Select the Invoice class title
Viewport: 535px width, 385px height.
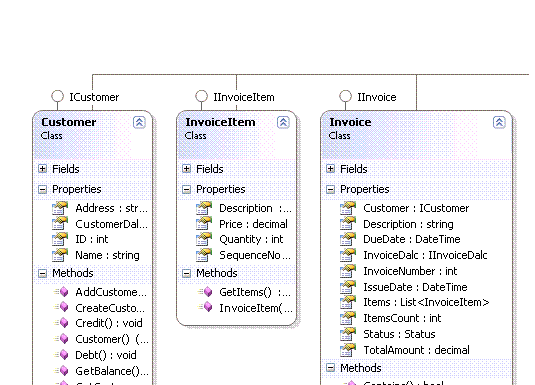pos(350,122)
